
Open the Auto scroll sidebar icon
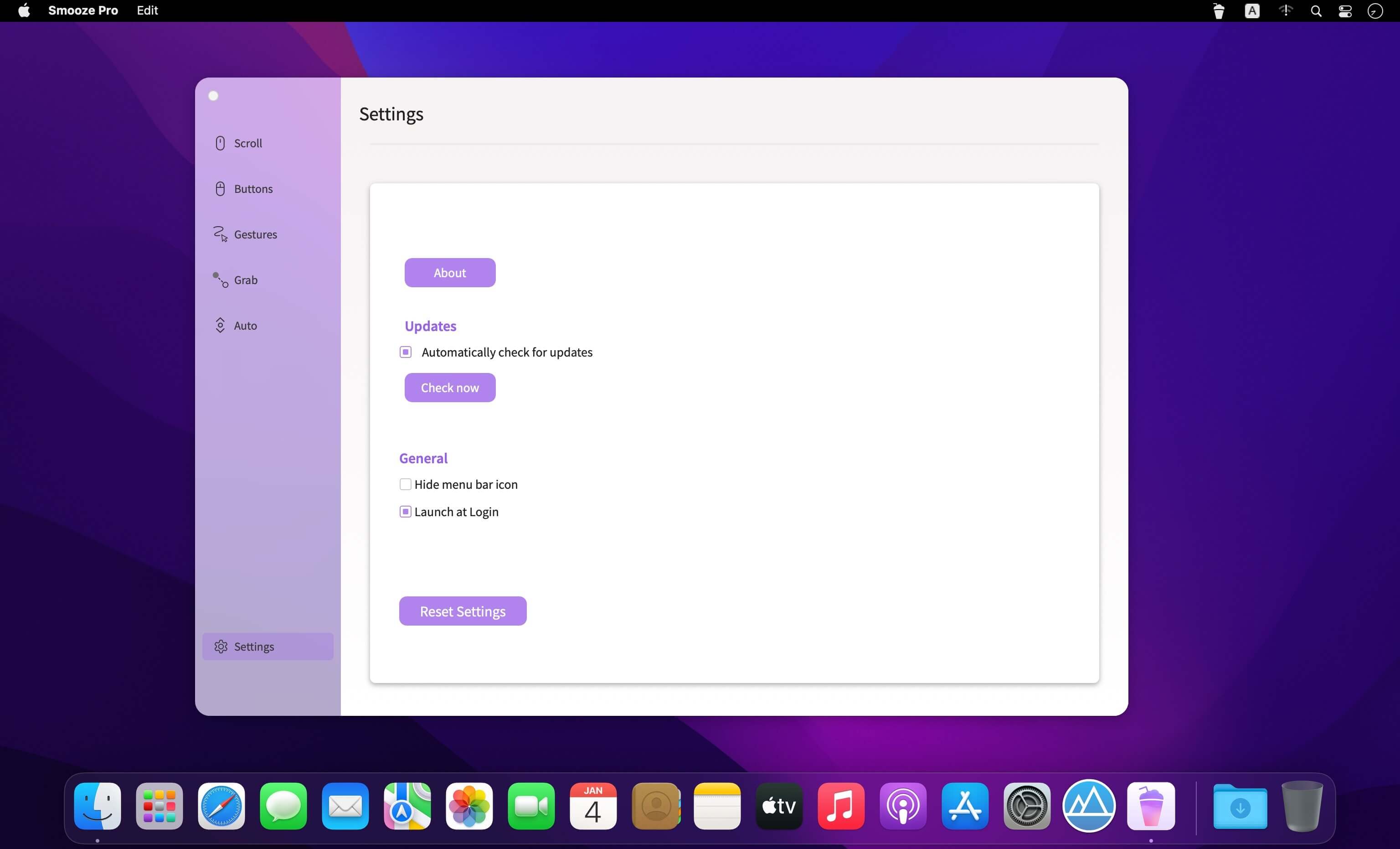point(220,325)
